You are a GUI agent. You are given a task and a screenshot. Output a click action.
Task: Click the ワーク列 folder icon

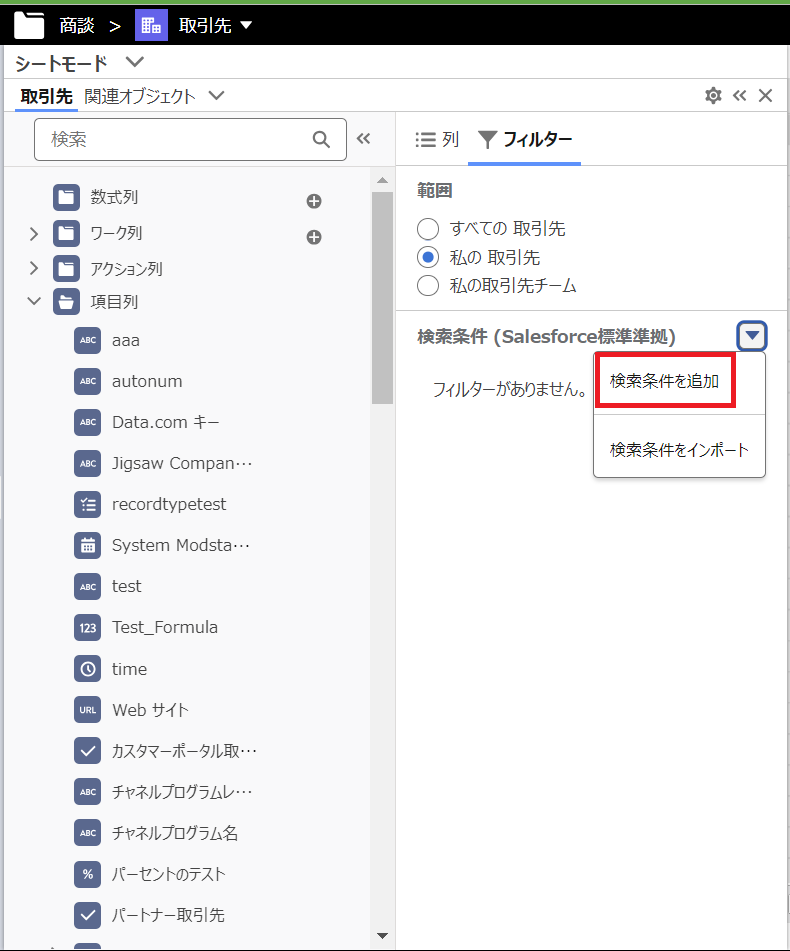pyautogui.click(x=66, y=233)
